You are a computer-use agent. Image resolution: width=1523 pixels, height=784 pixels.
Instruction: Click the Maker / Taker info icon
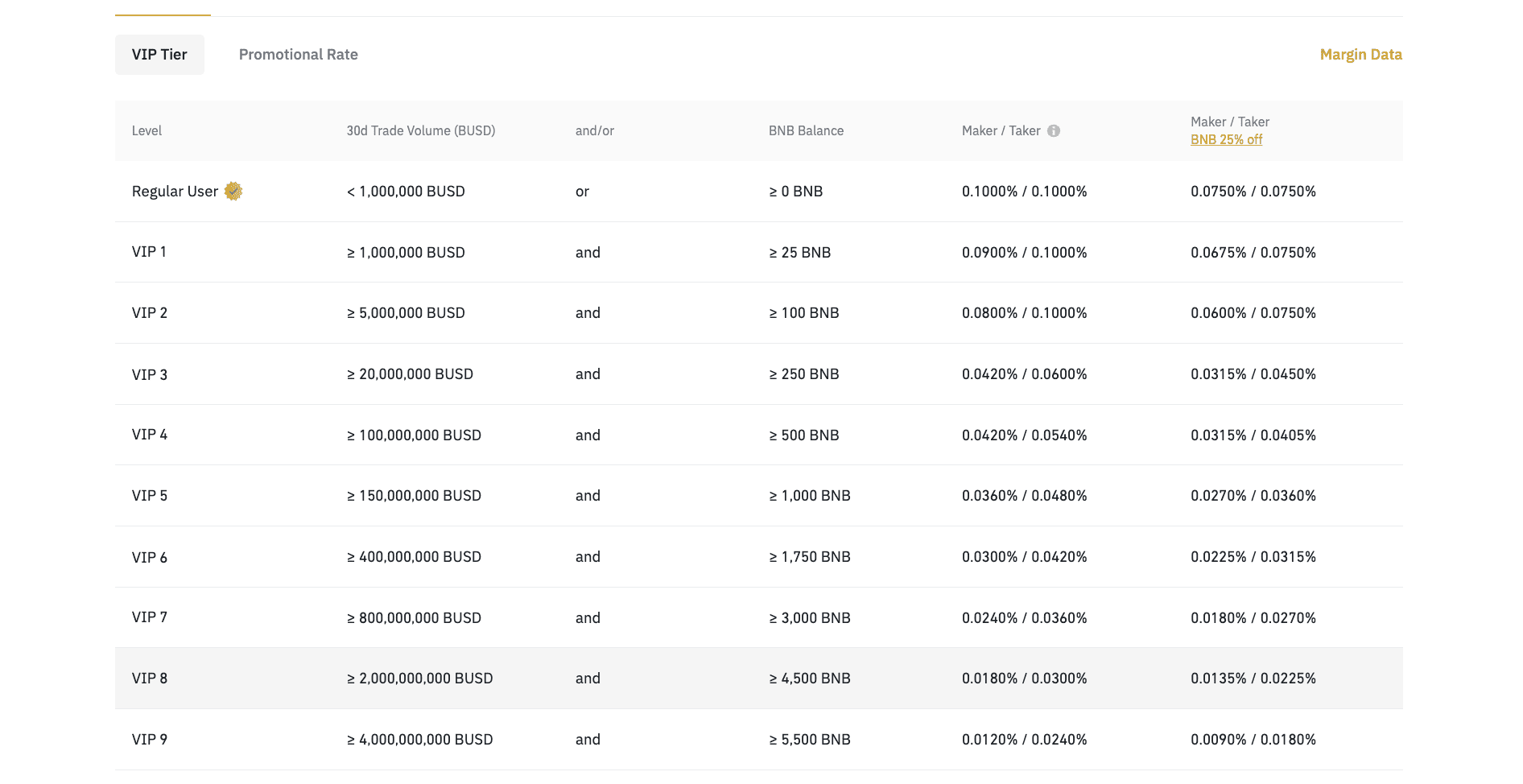(1053, 131)
